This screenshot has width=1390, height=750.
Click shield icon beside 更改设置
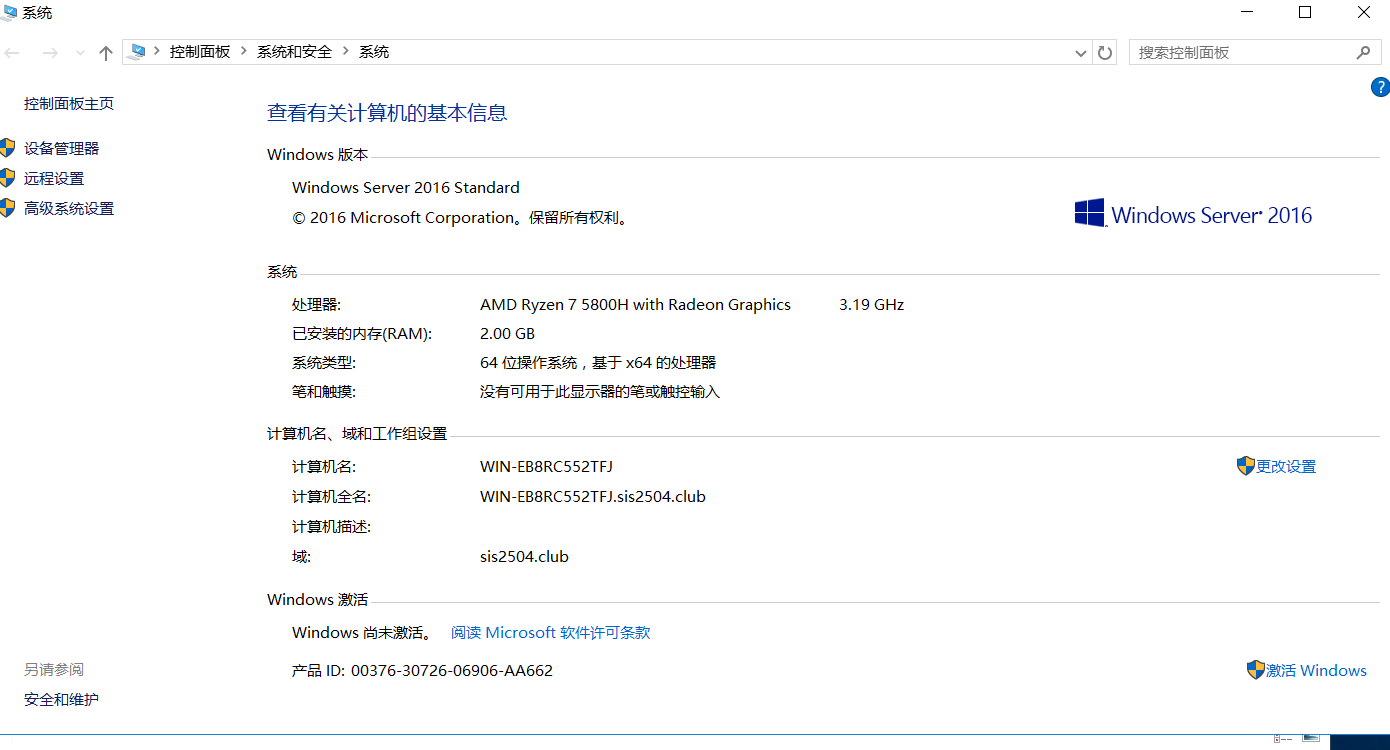click(x=1245, y=466)
